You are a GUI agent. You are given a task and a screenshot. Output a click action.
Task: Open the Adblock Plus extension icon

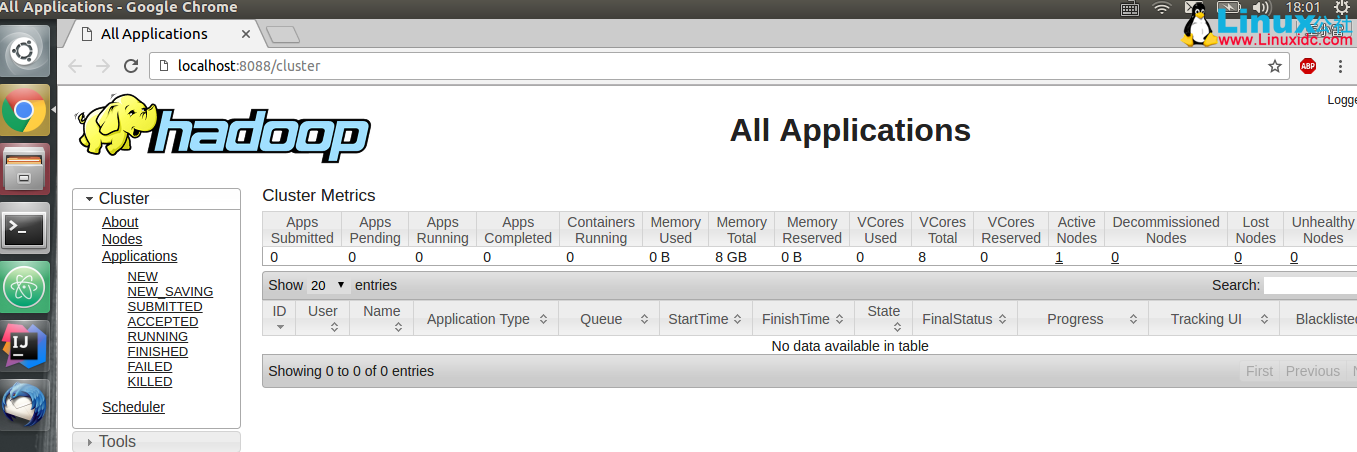click(x=1308, y=66)
